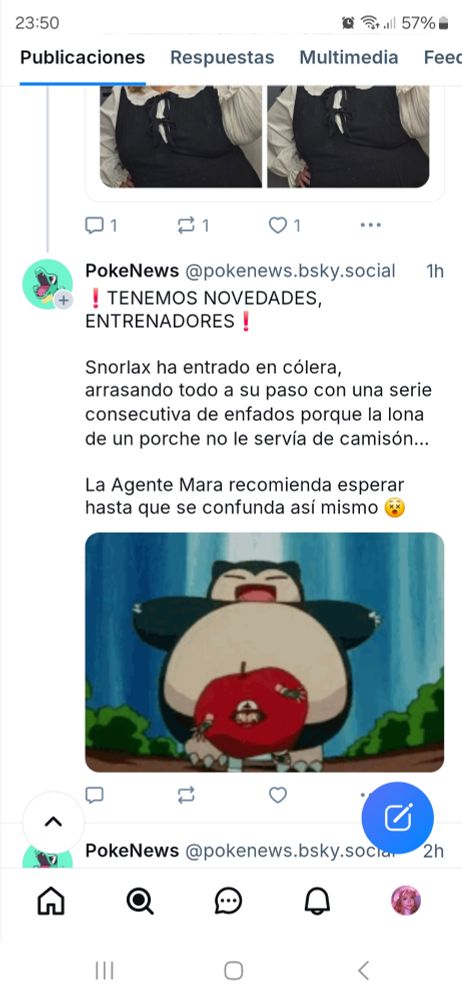This screenshot has height=1000, width=462.
Task: Reply to the Snorlax post
Action: click(x=94, y=795)
